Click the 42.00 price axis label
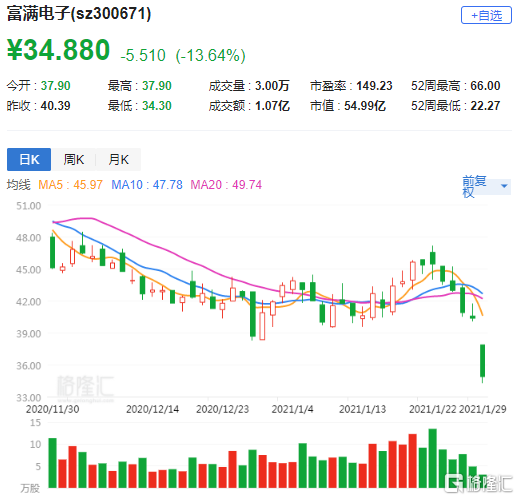The image size is (519, 500). 29,302
